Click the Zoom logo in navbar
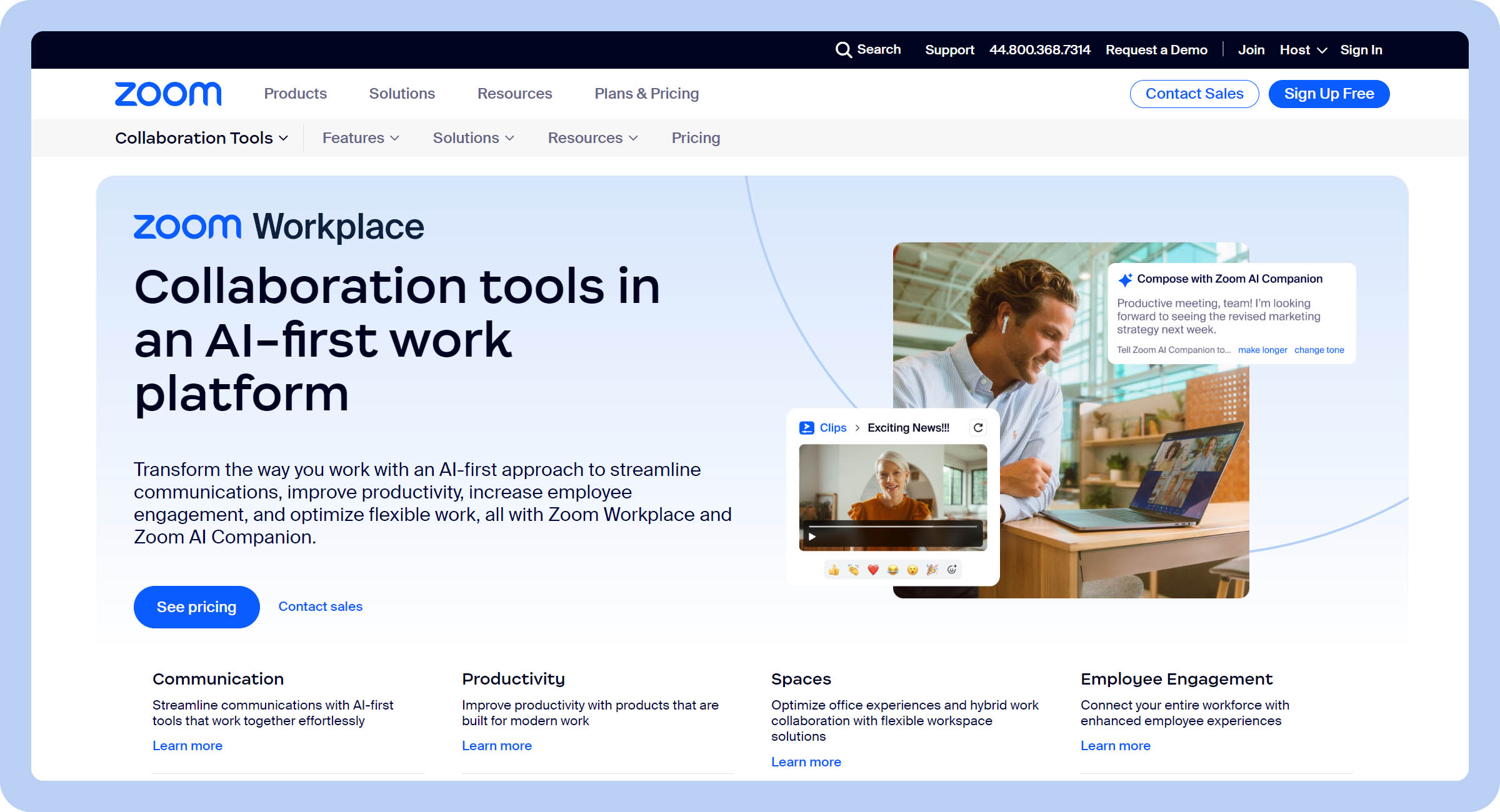 (x=168, y=94)
